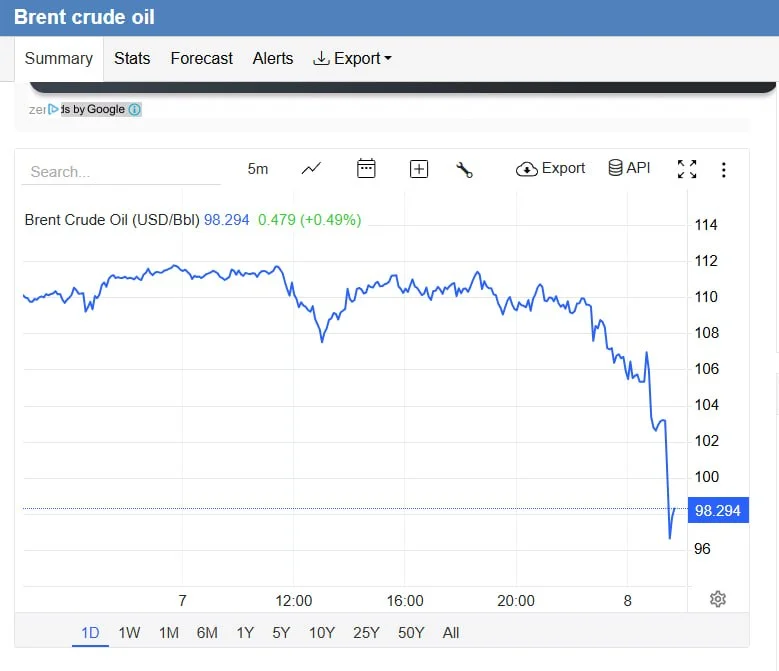Show the All time range
The image size is (779, 671).
click(x=451, y=632)
